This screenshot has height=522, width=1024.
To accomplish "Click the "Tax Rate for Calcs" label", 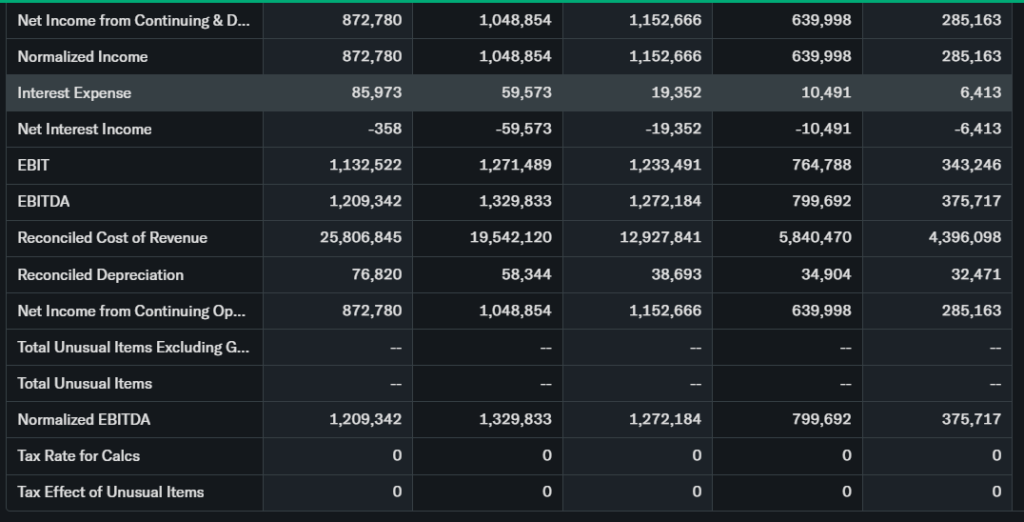I will click(78, 456).
